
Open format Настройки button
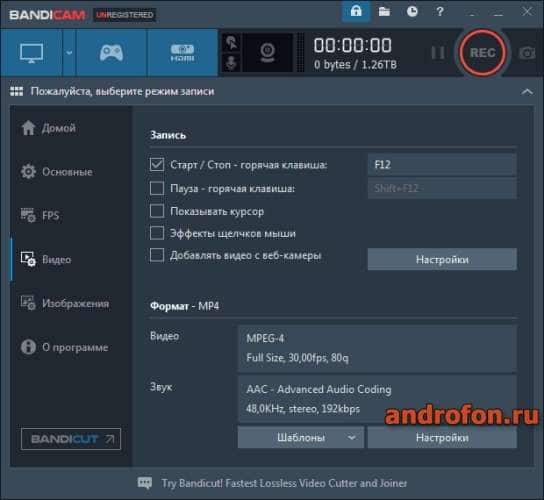442,438
